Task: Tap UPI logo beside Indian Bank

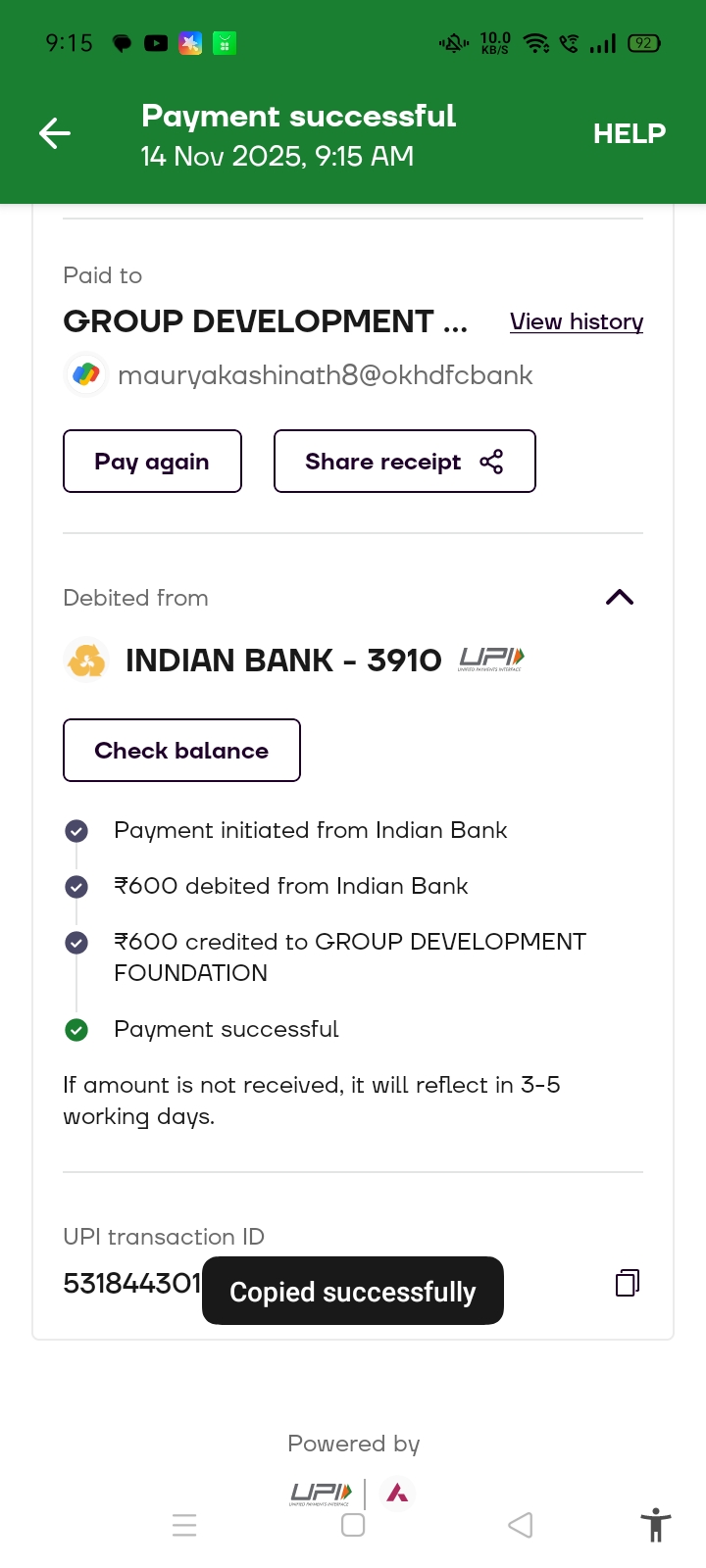Action: [x=491, y=660]
